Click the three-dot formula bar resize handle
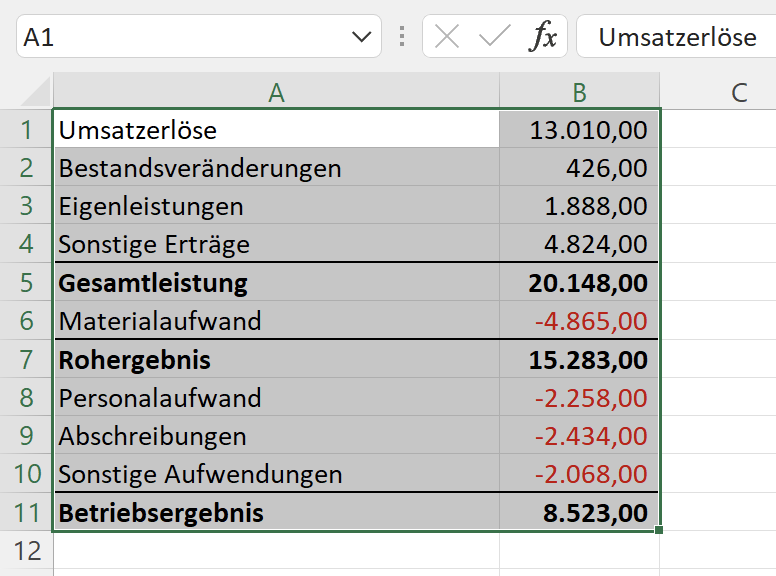This screenshot has width=776, height=576. click(x=402, y=37)
